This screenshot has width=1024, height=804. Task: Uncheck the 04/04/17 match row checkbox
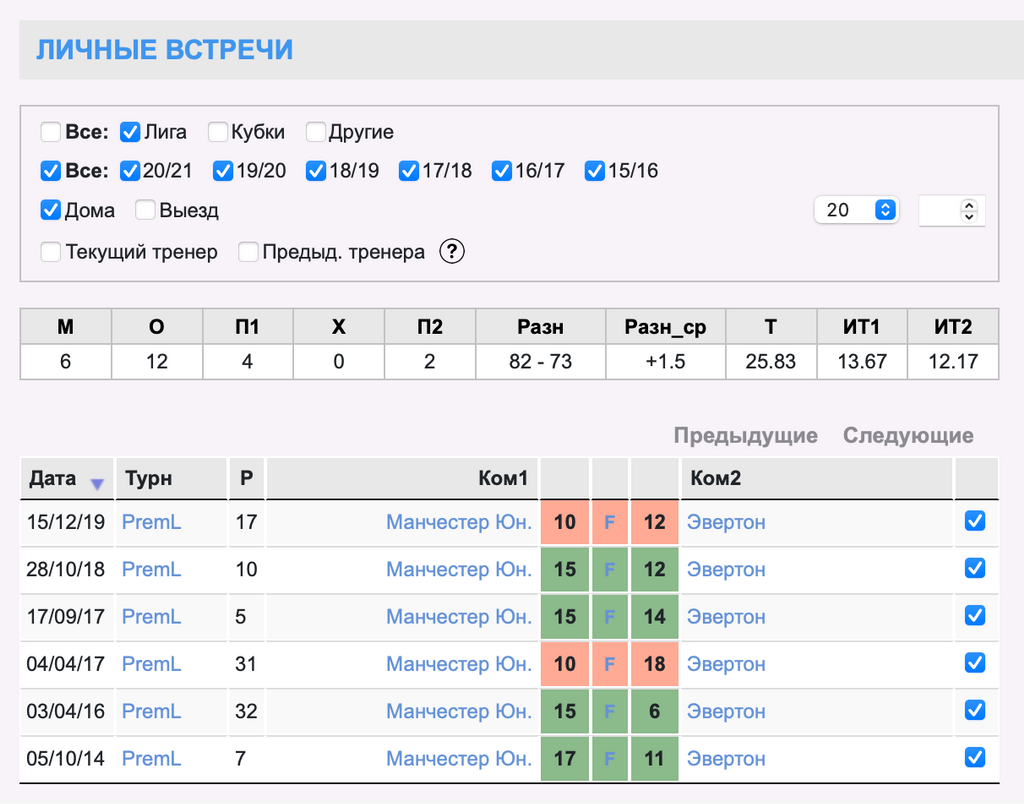pos(975,663)
